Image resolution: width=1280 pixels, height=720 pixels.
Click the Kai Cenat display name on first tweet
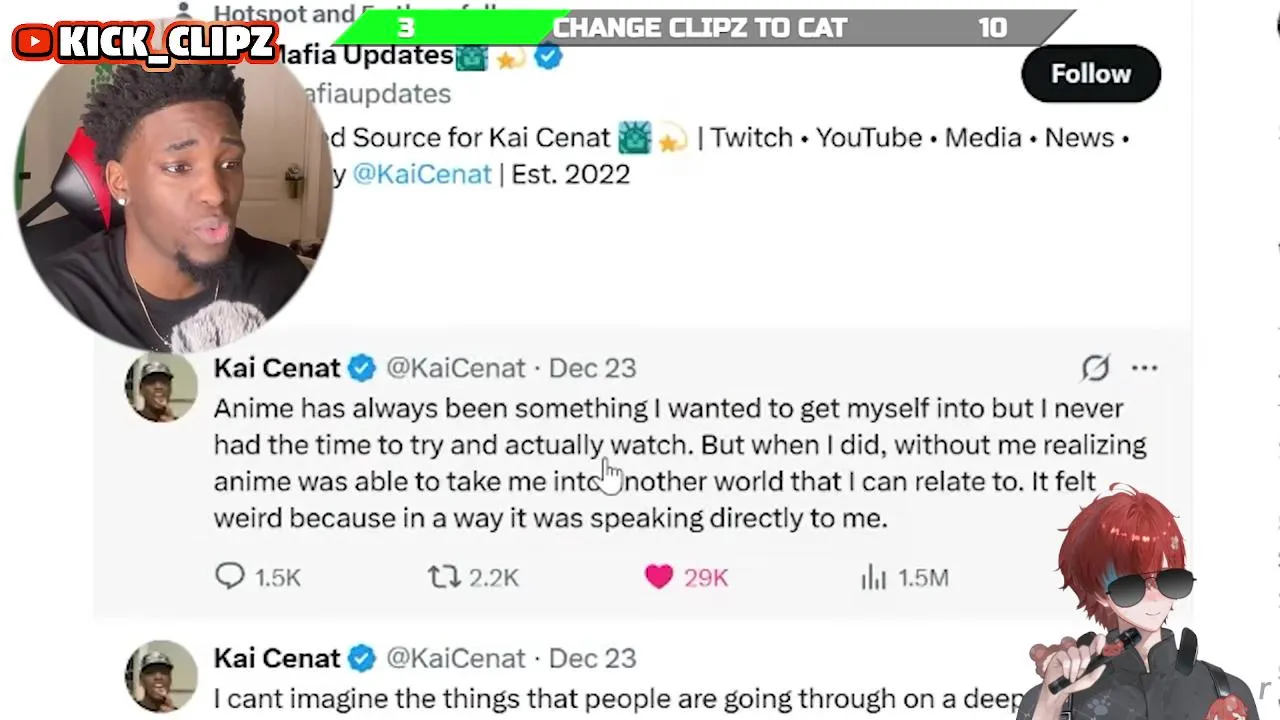277,368
